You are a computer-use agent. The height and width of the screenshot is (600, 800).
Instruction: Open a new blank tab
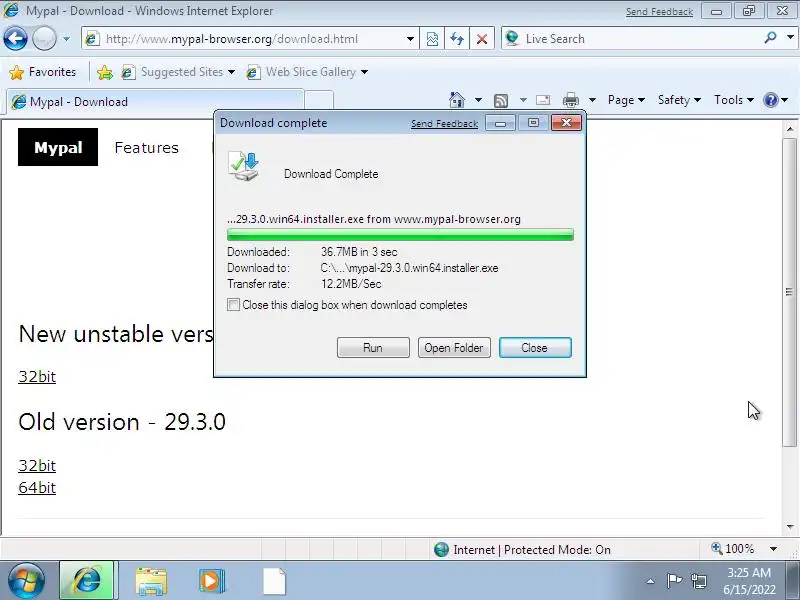(319, 101)
